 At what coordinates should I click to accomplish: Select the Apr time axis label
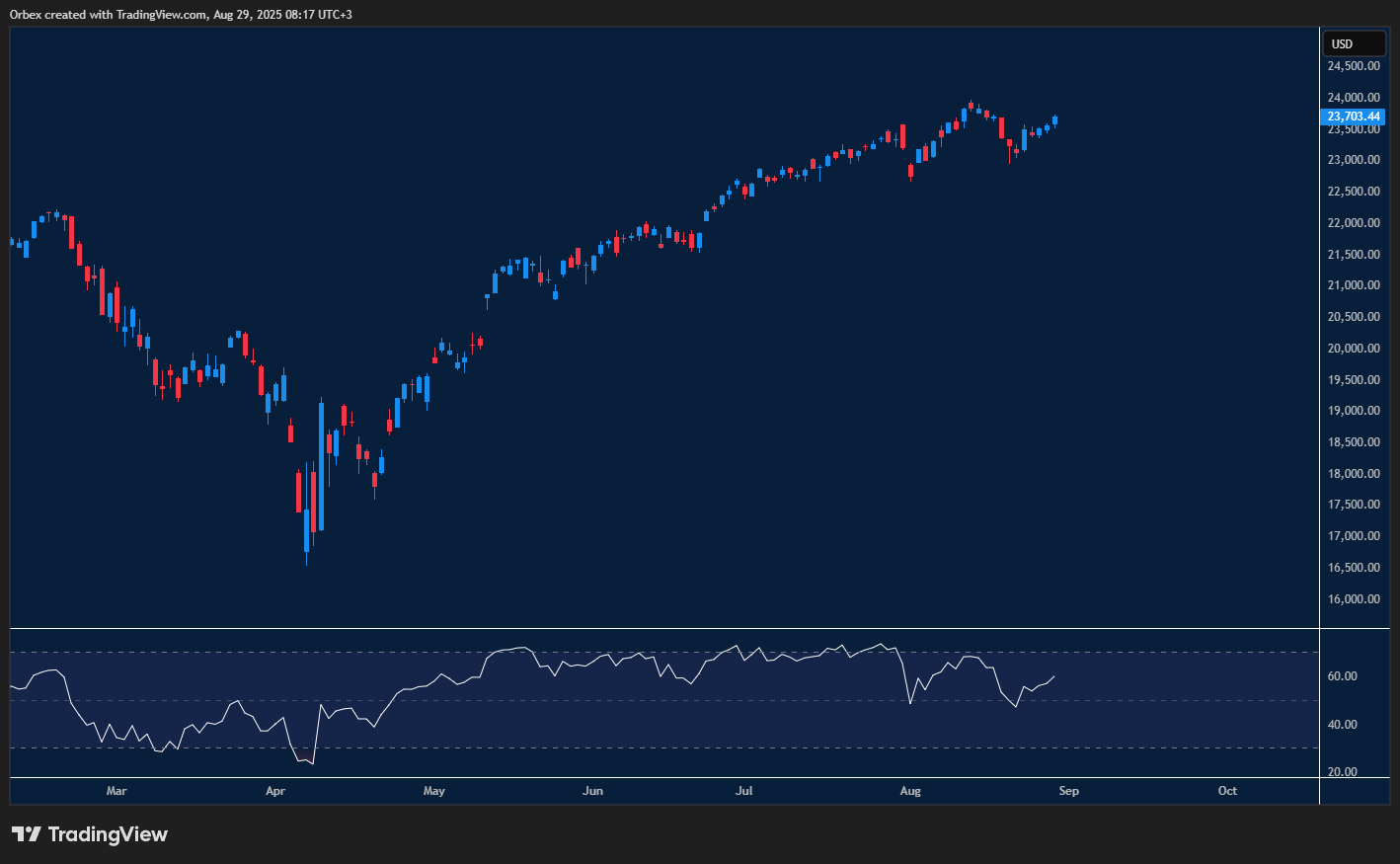(275, 791)
